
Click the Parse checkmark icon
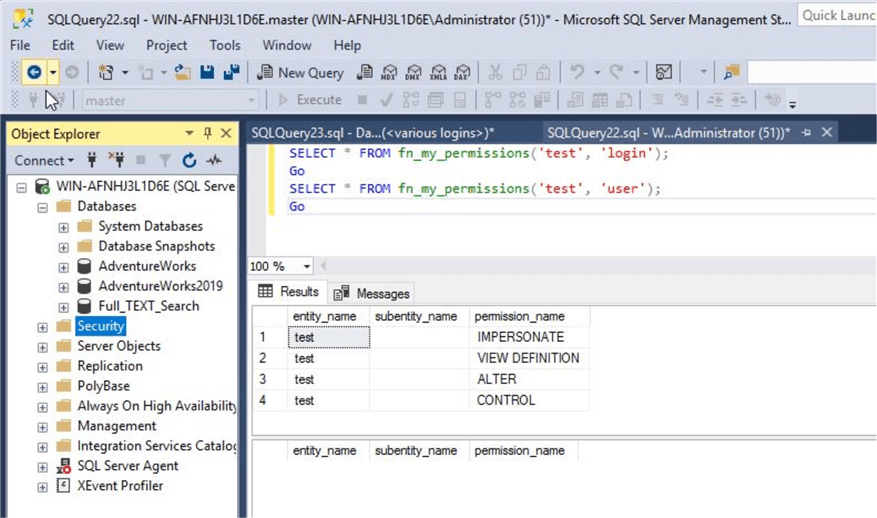tap(386, 100)
